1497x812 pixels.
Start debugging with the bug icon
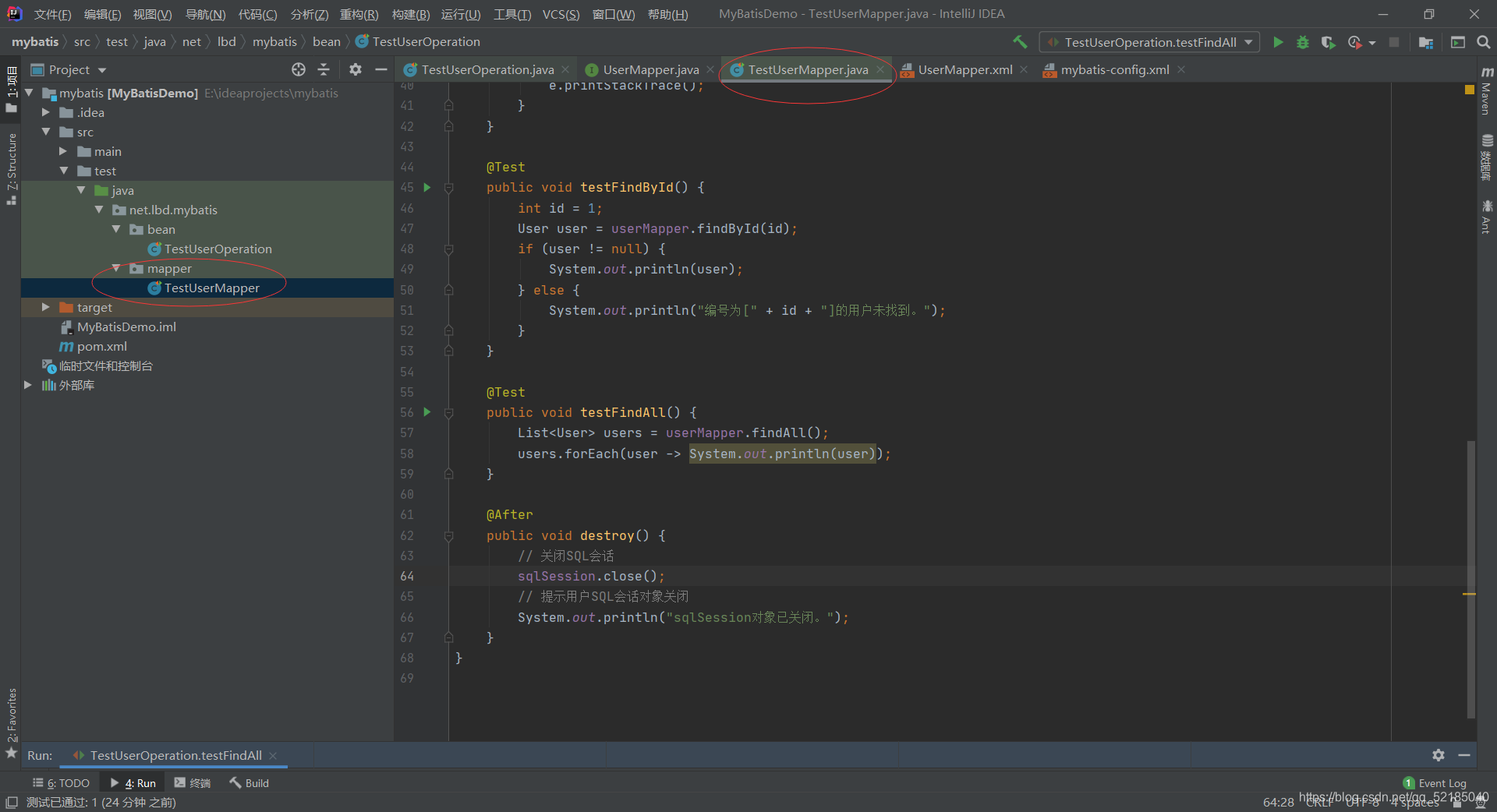pos(1303,42)
